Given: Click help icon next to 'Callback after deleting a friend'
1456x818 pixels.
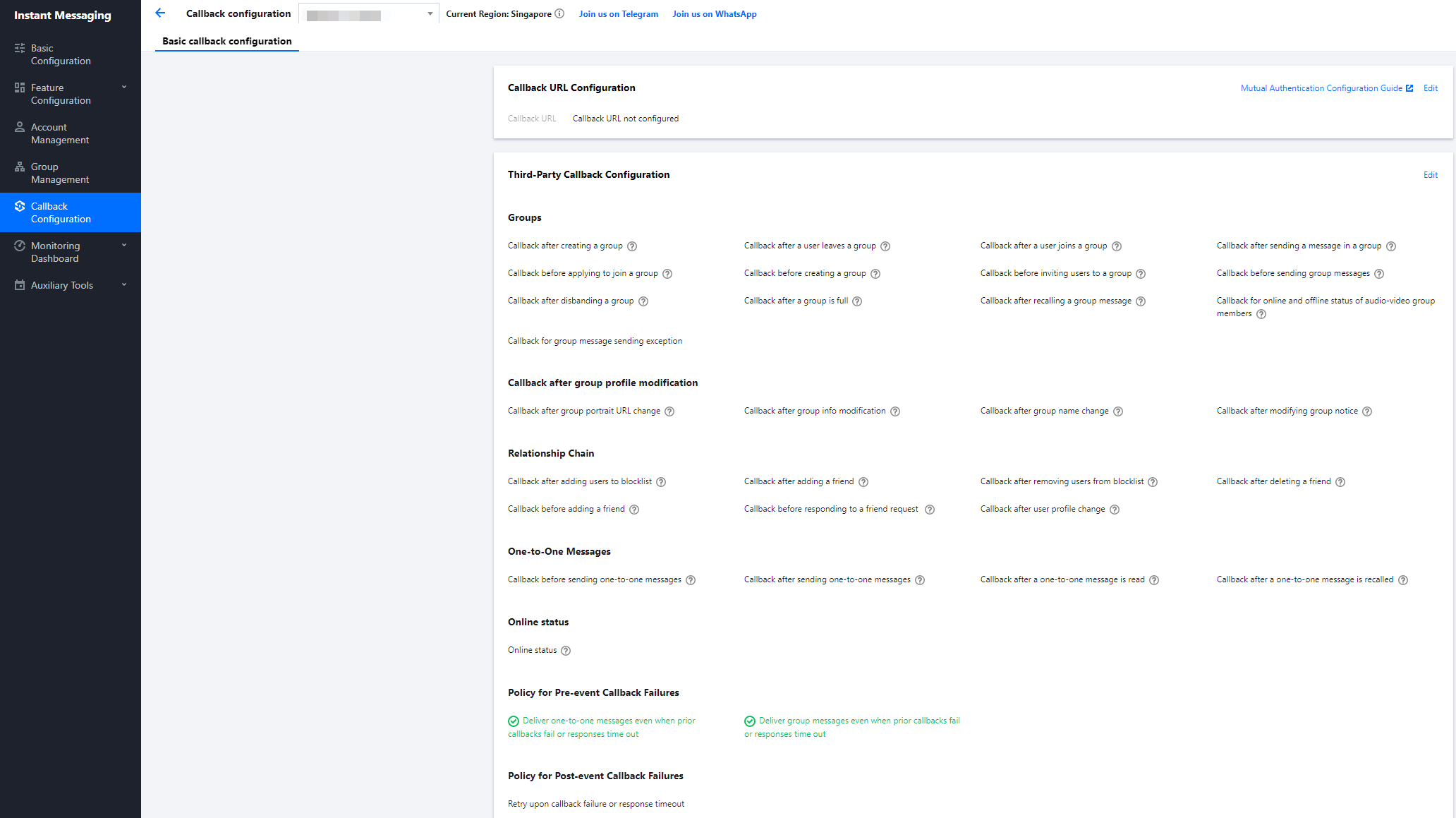Looking at the screenshot, I should click(x=1340, y=482).
